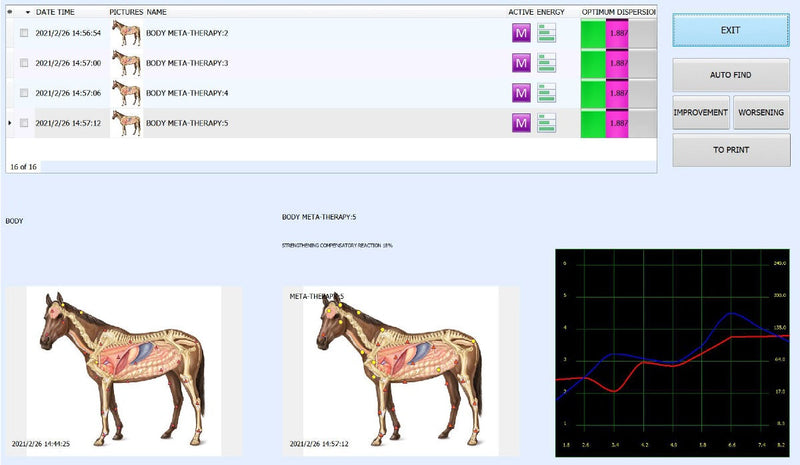Click magenta 1.887 cell in BODY META-THERAPY:3 row
Viewport: 800px width, 465px height.
(x=617, y=63)
